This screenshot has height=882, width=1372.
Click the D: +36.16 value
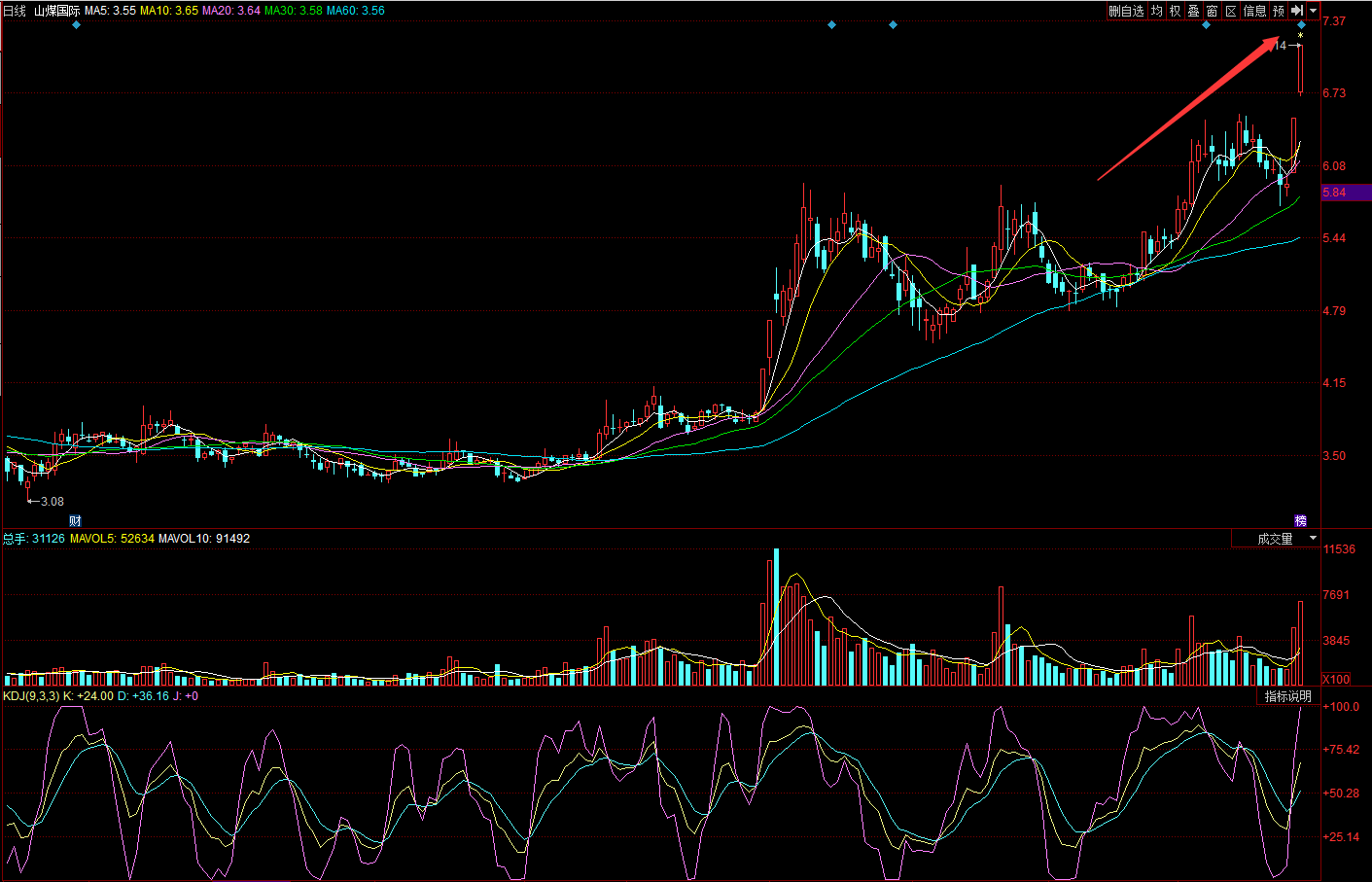[x=143, y=696]
